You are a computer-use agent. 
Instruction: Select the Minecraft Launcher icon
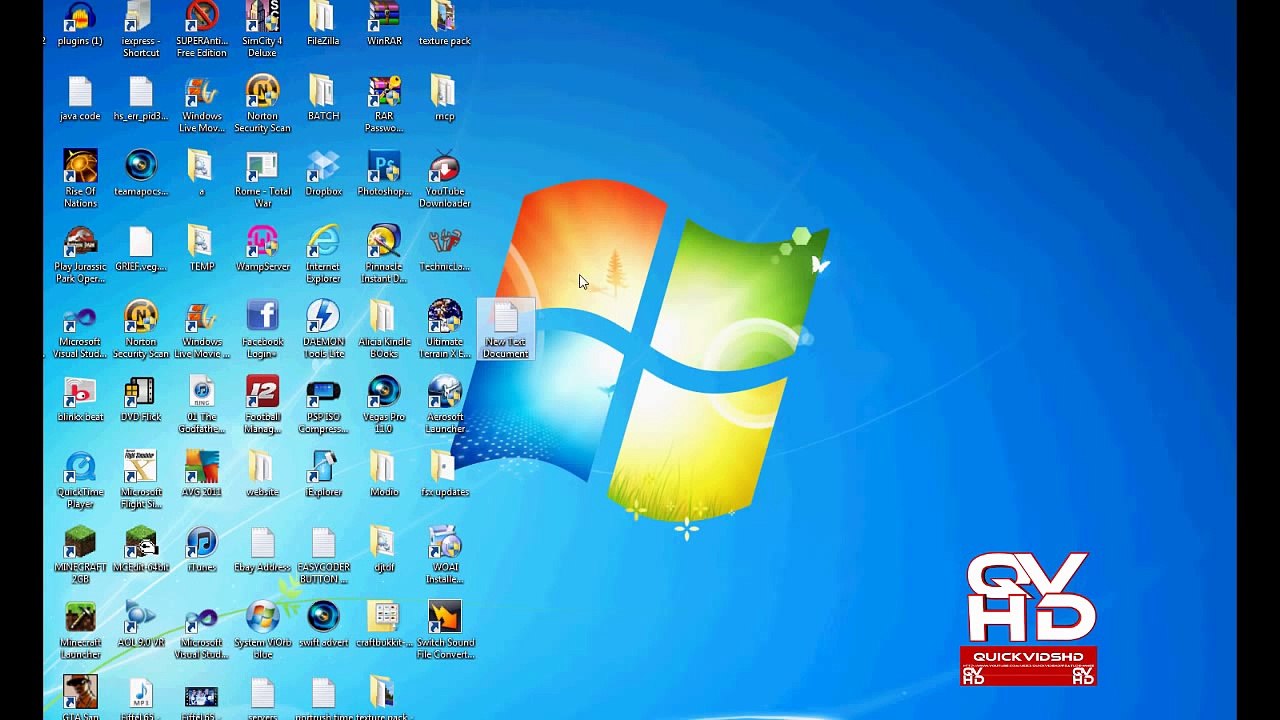pyautogui.click(x=80, y=630)
